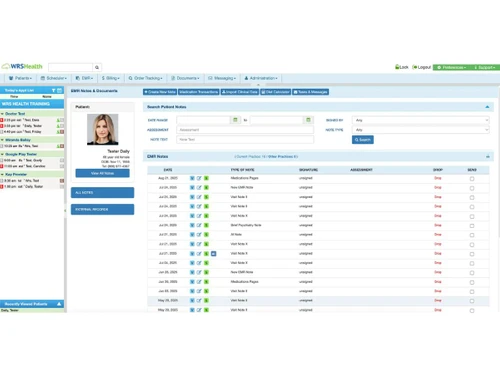Open the Note Type dropdown
The height and width of the screenshot is (375, 500).
[421, 130]
